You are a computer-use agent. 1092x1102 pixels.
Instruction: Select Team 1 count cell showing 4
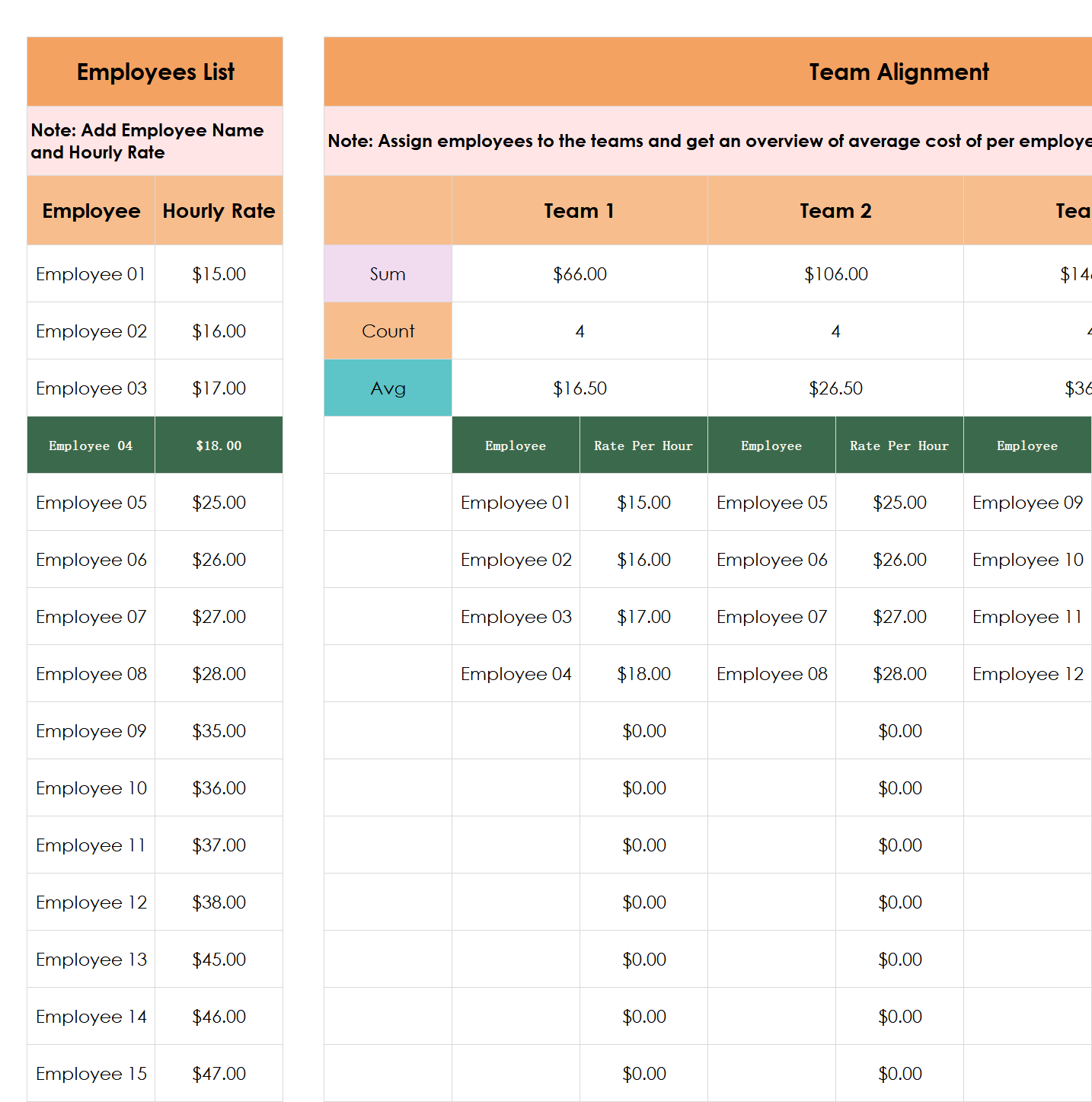pos(580,331)
